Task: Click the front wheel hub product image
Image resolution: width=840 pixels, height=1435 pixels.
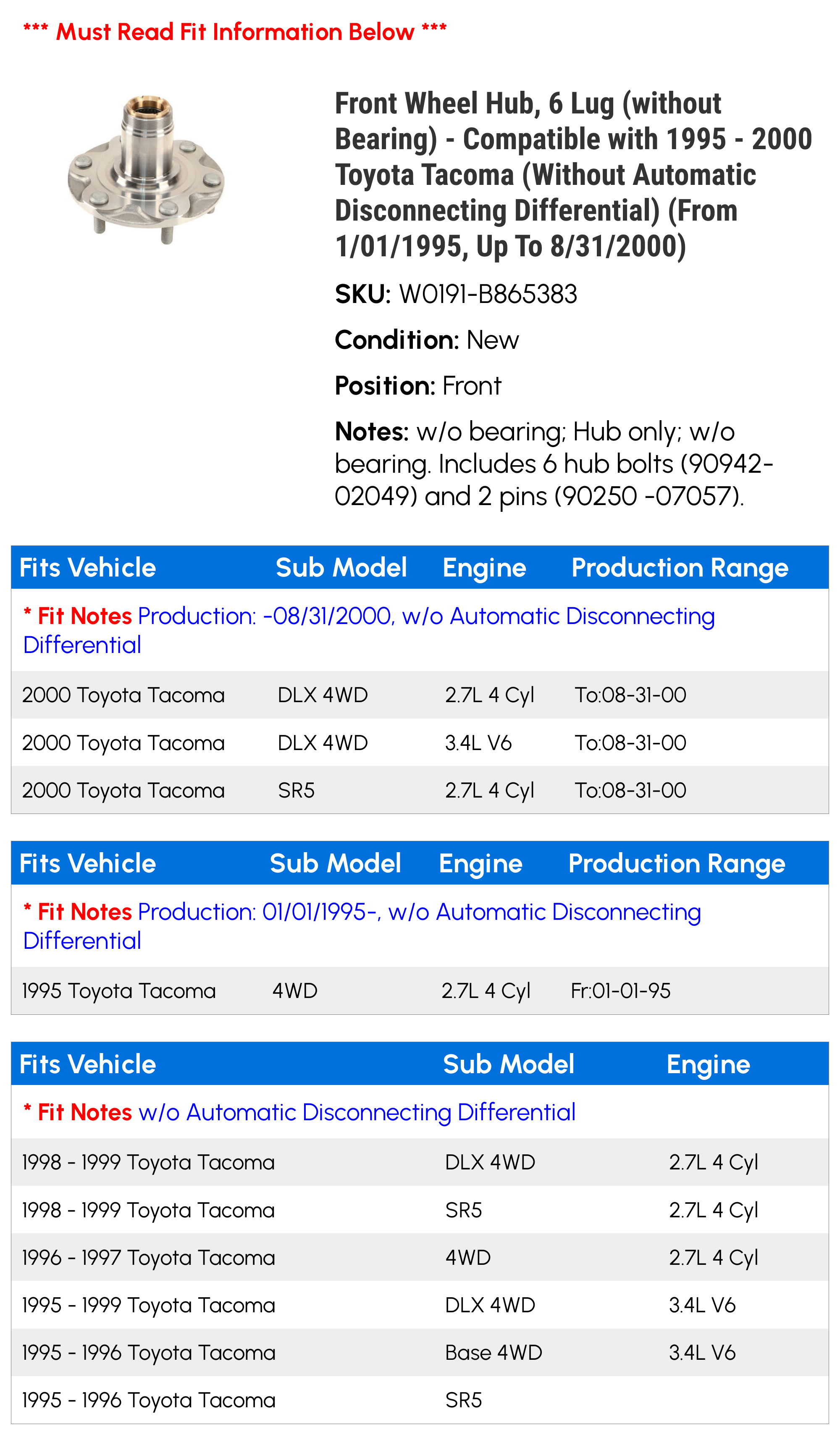Action: tap(146, 170)
